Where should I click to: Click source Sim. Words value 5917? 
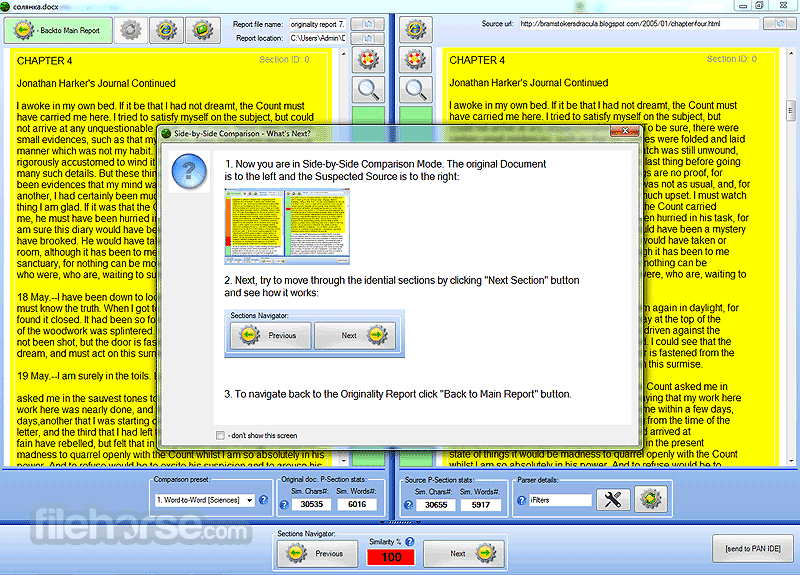pyautogui.click(x=481, y=505)
